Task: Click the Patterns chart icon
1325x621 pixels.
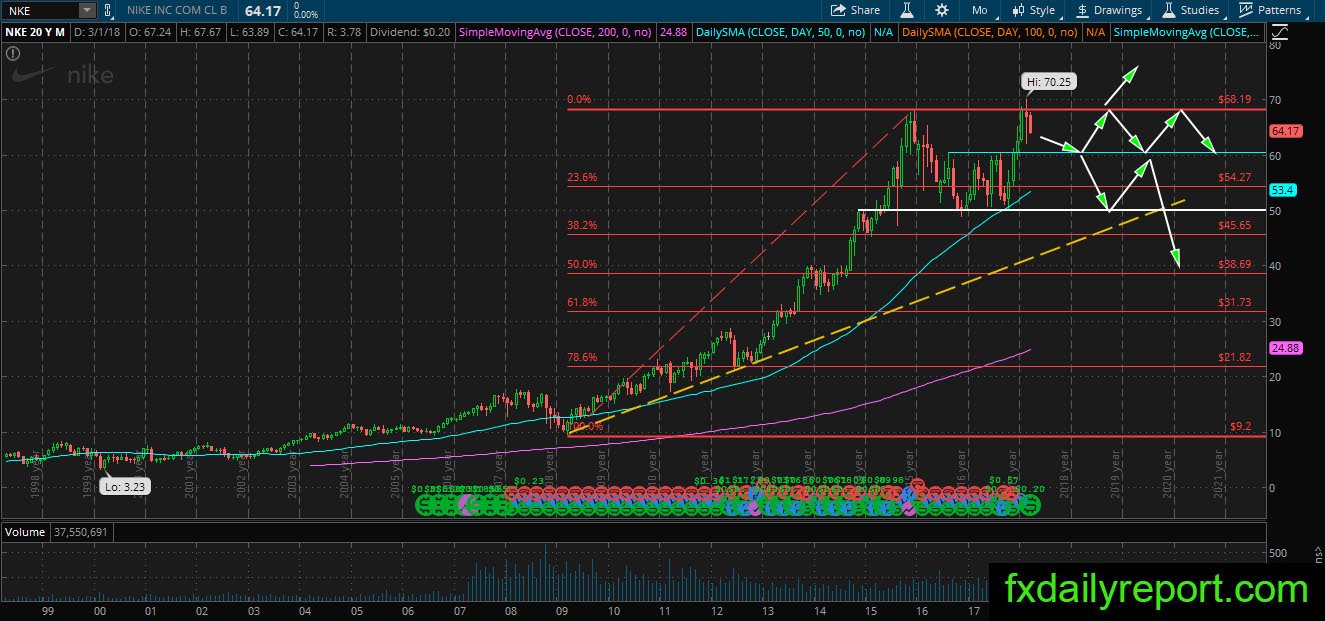Action: pyautogui.click(x=1246, y=10)
